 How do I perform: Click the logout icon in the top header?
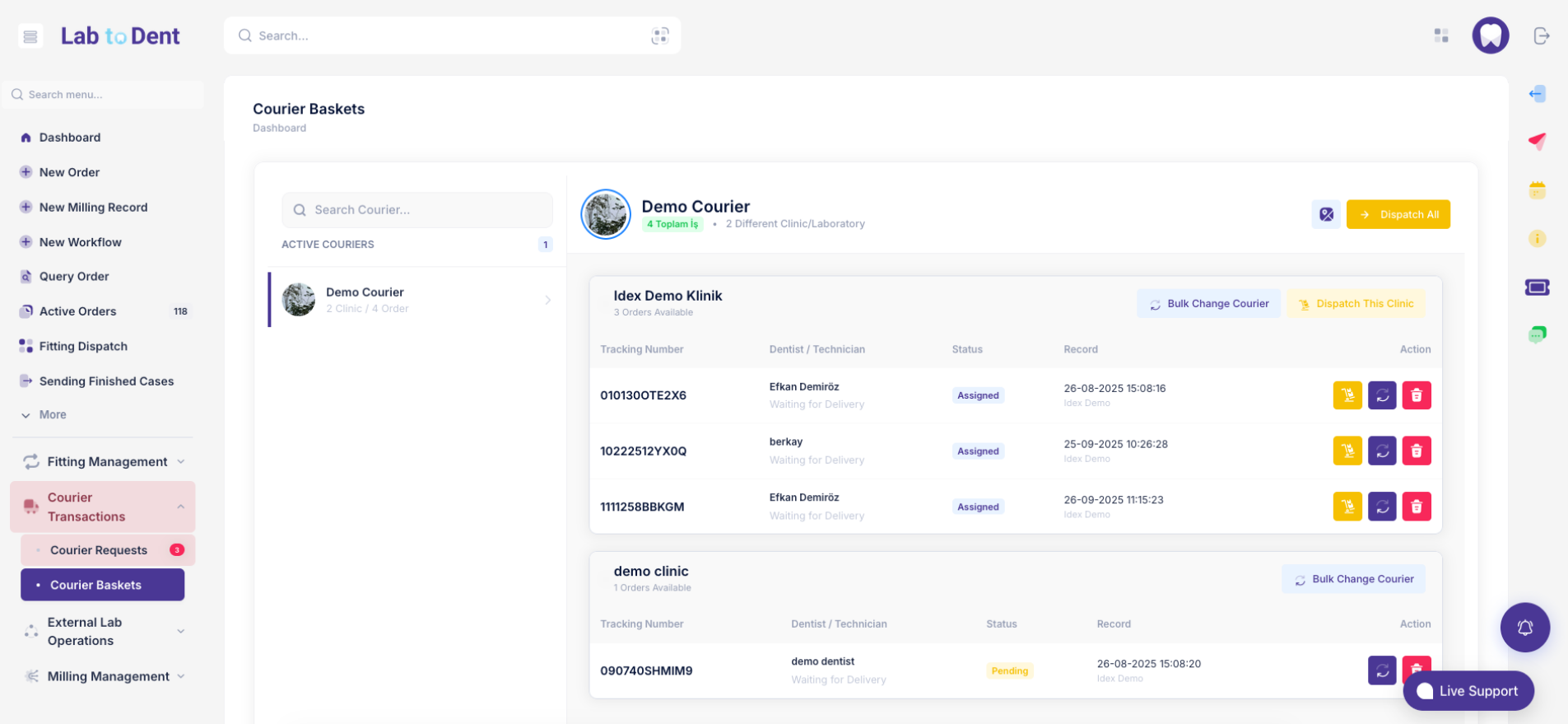coord(1541,36)
